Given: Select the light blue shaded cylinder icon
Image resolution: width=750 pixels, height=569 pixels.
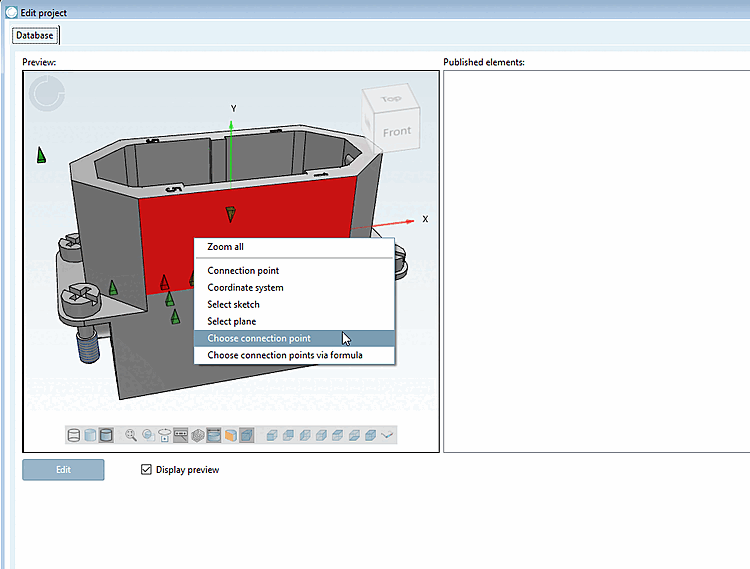Looking at the screenshot, I should coord(90,435).
